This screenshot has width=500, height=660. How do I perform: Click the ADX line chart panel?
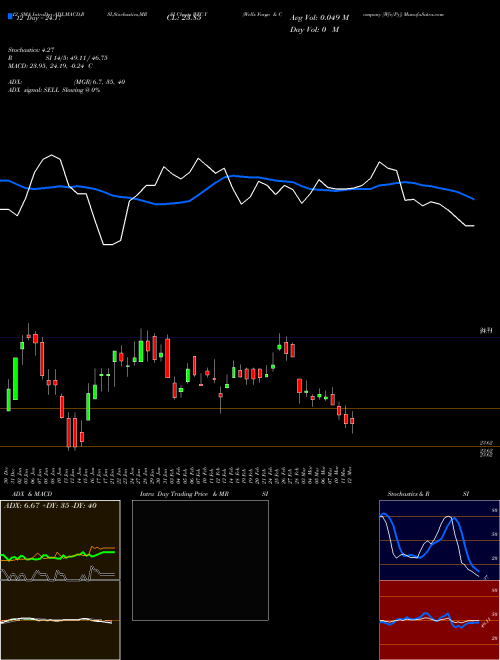click(x=60, y=540)
